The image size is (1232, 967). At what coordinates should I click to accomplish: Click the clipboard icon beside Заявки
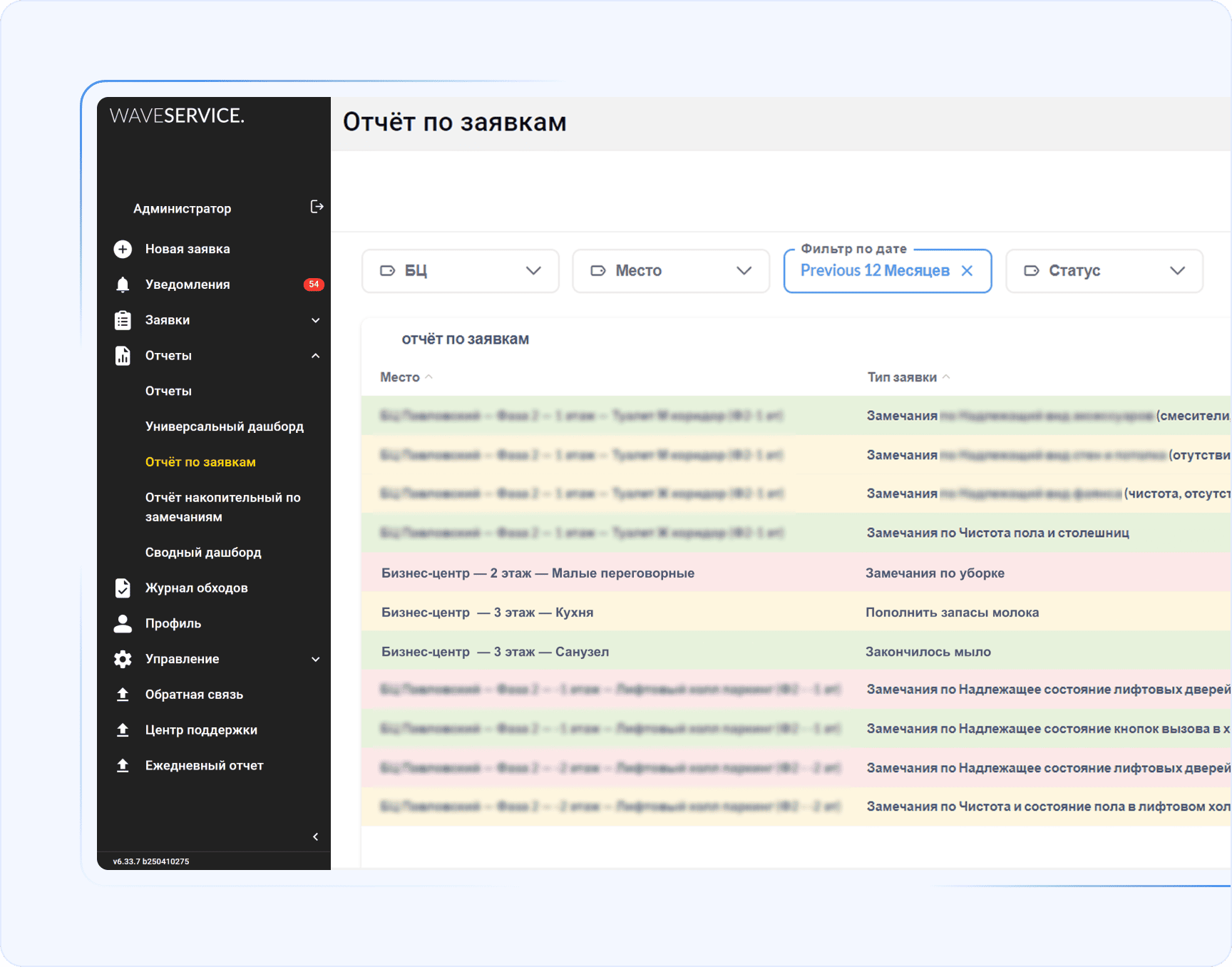coord(123,320)
